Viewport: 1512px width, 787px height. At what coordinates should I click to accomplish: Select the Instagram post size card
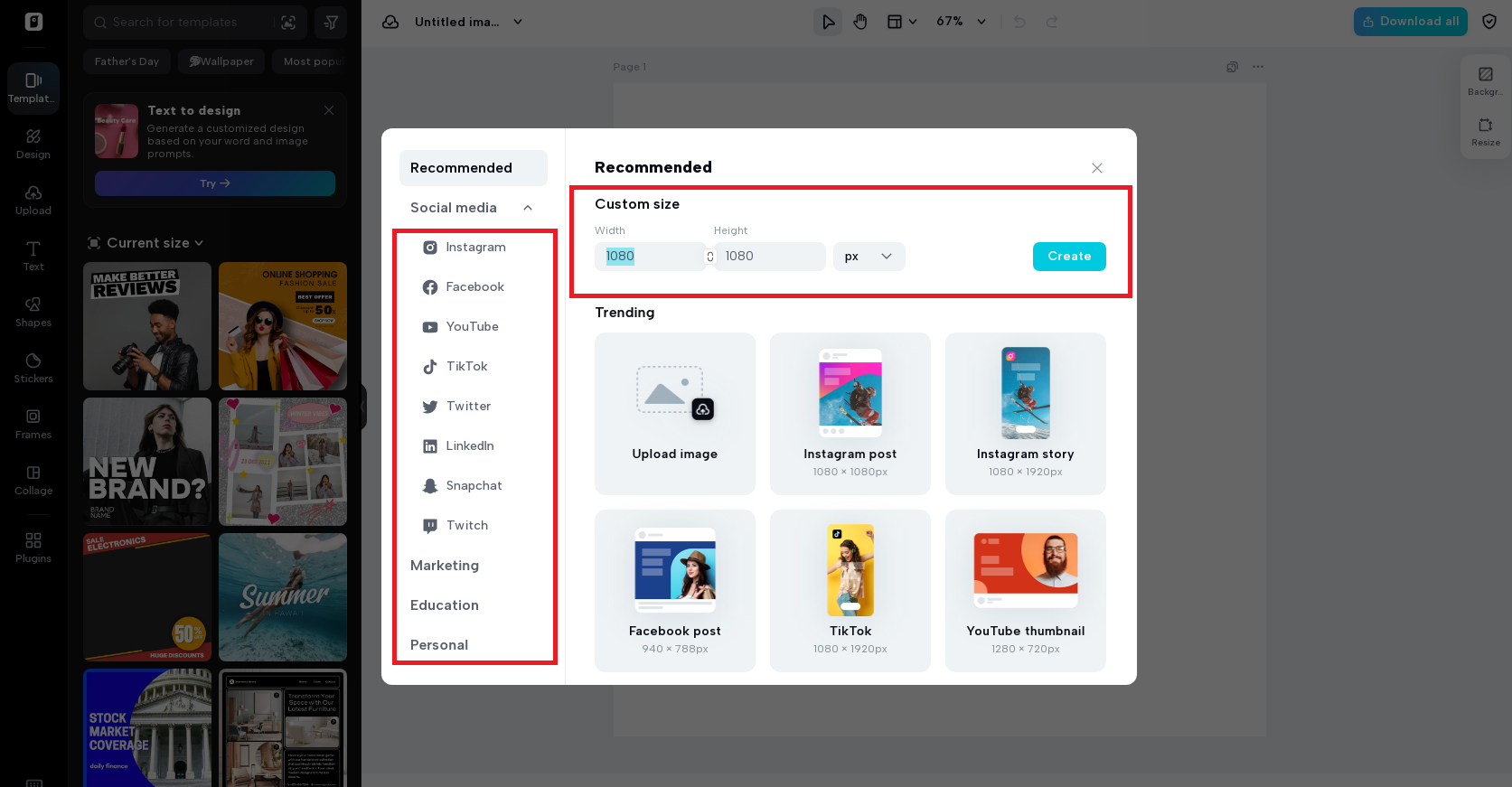tap(850, 414)
